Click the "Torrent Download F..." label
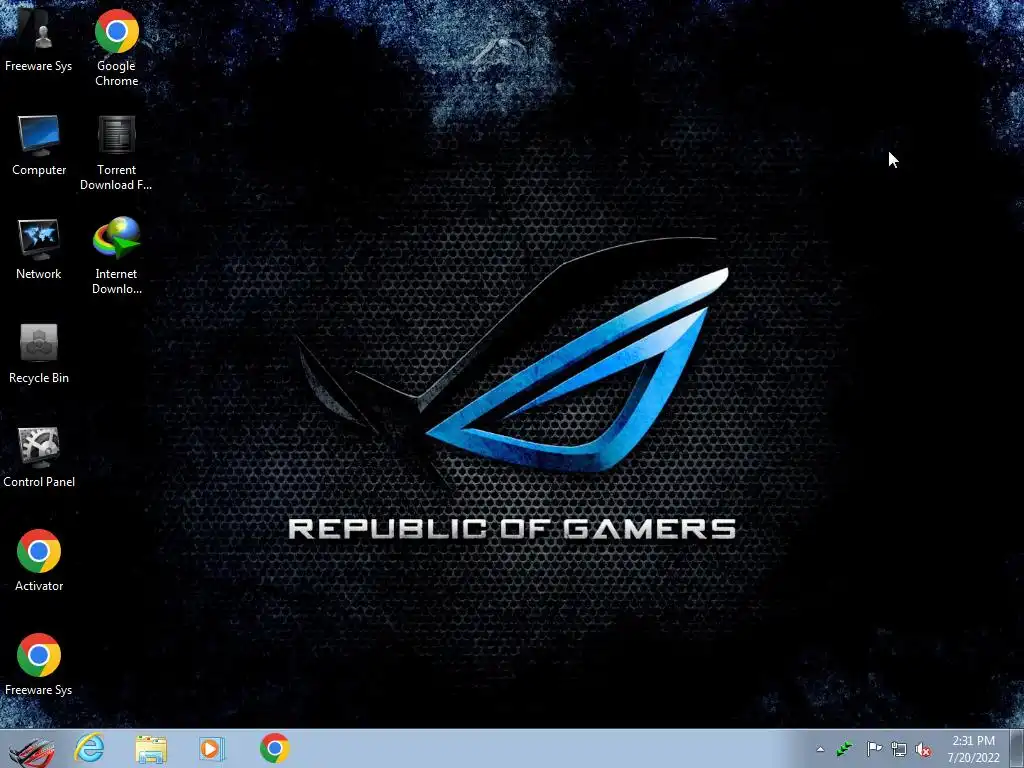 point(116,177)
